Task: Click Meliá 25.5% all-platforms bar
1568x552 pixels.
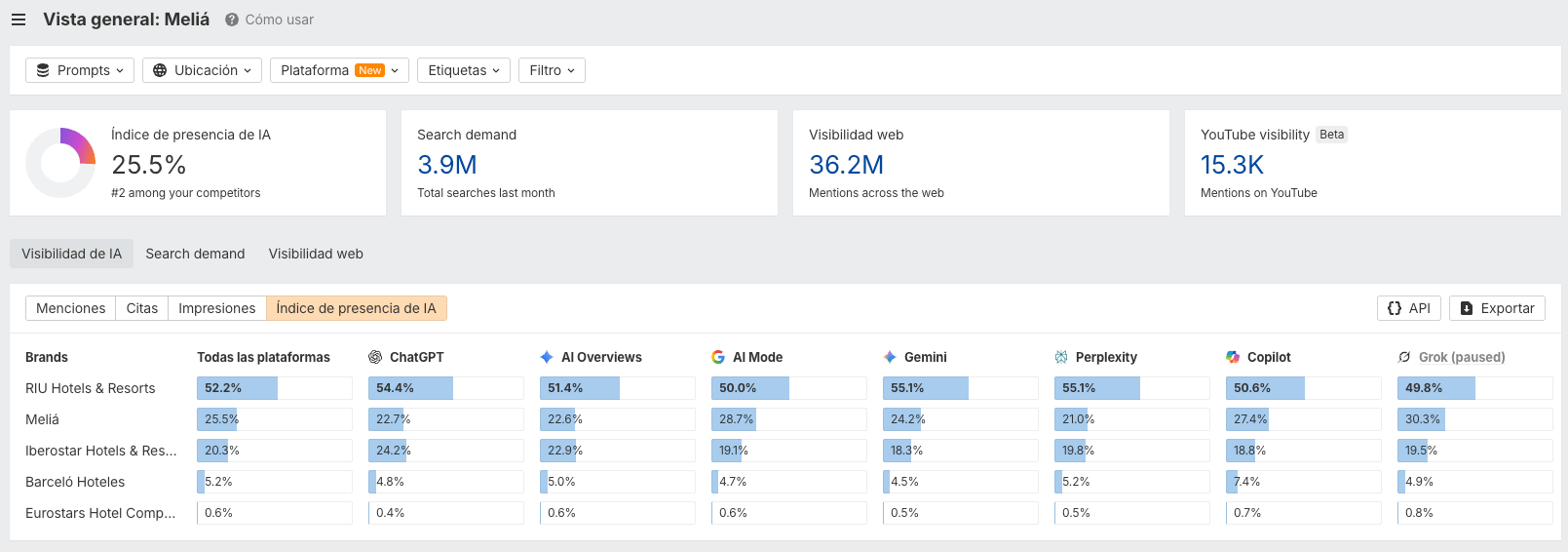Action: 275,419
